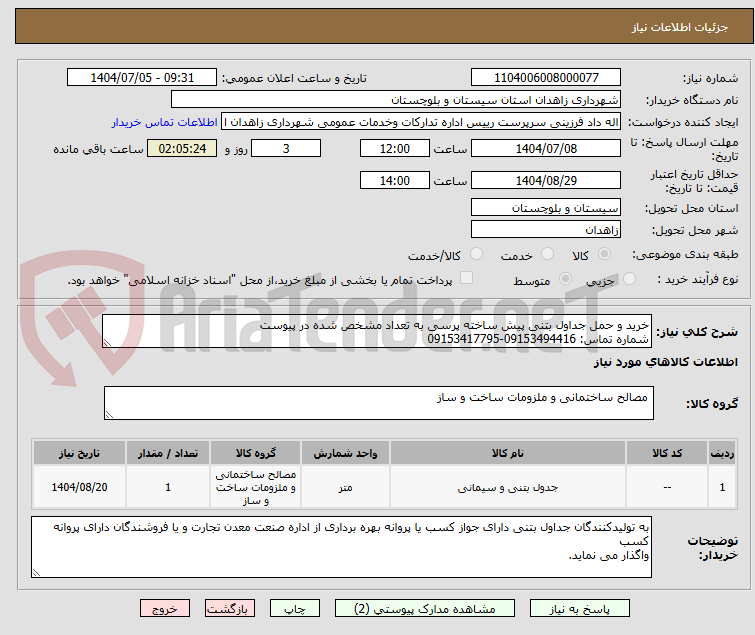Click the announcement date field 1404/07/05 - 09:31
755x635 pixels.
click(142, 78)
